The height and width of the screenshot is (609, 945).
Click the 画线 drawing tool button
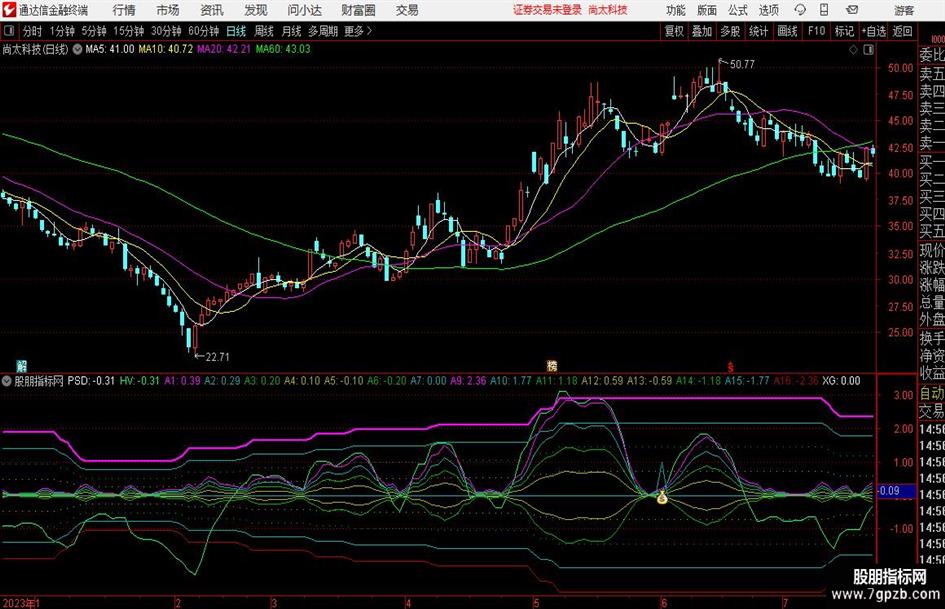[x=787, y=31]
